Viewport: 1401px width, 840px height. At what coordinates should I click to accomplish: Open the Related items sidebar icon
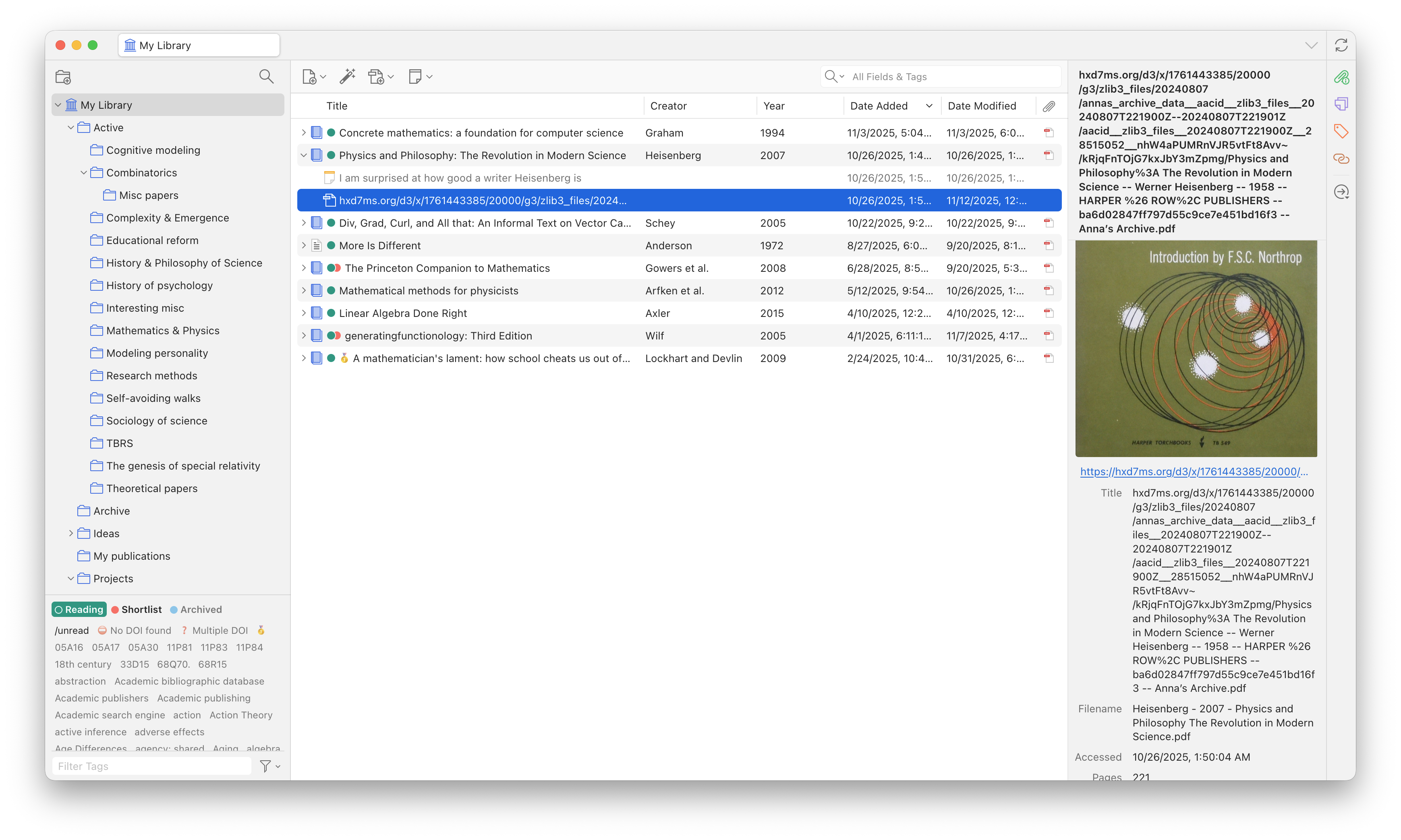tap(1341, 159)
